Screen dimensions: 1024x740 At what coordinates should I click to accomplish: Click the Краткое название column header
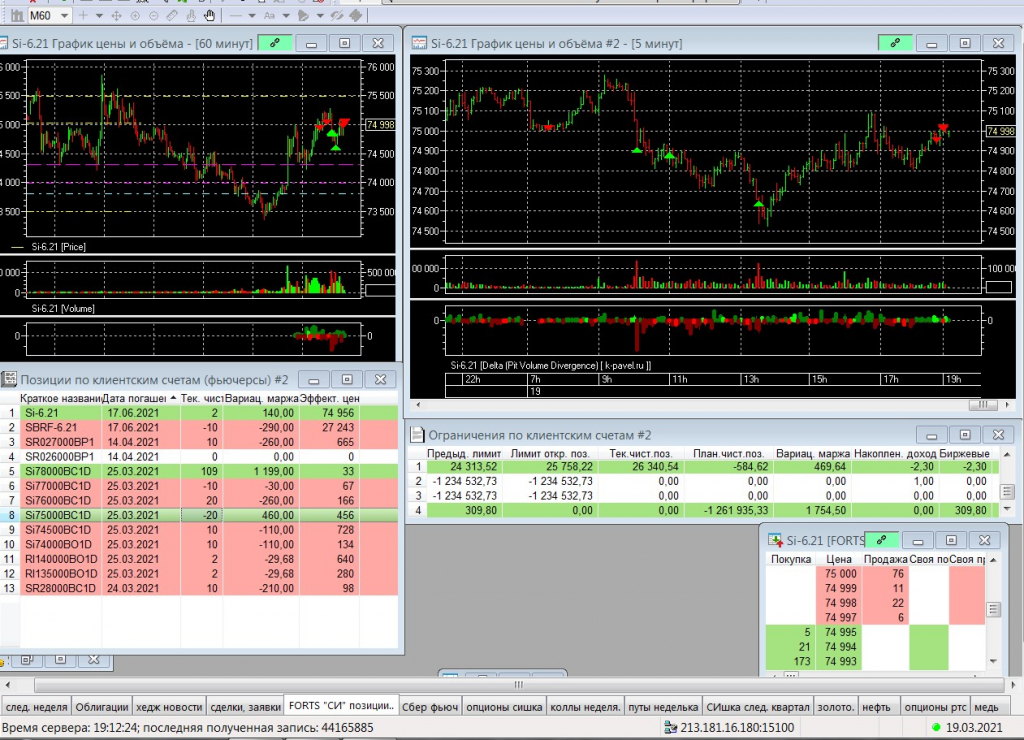pos(61,398)
